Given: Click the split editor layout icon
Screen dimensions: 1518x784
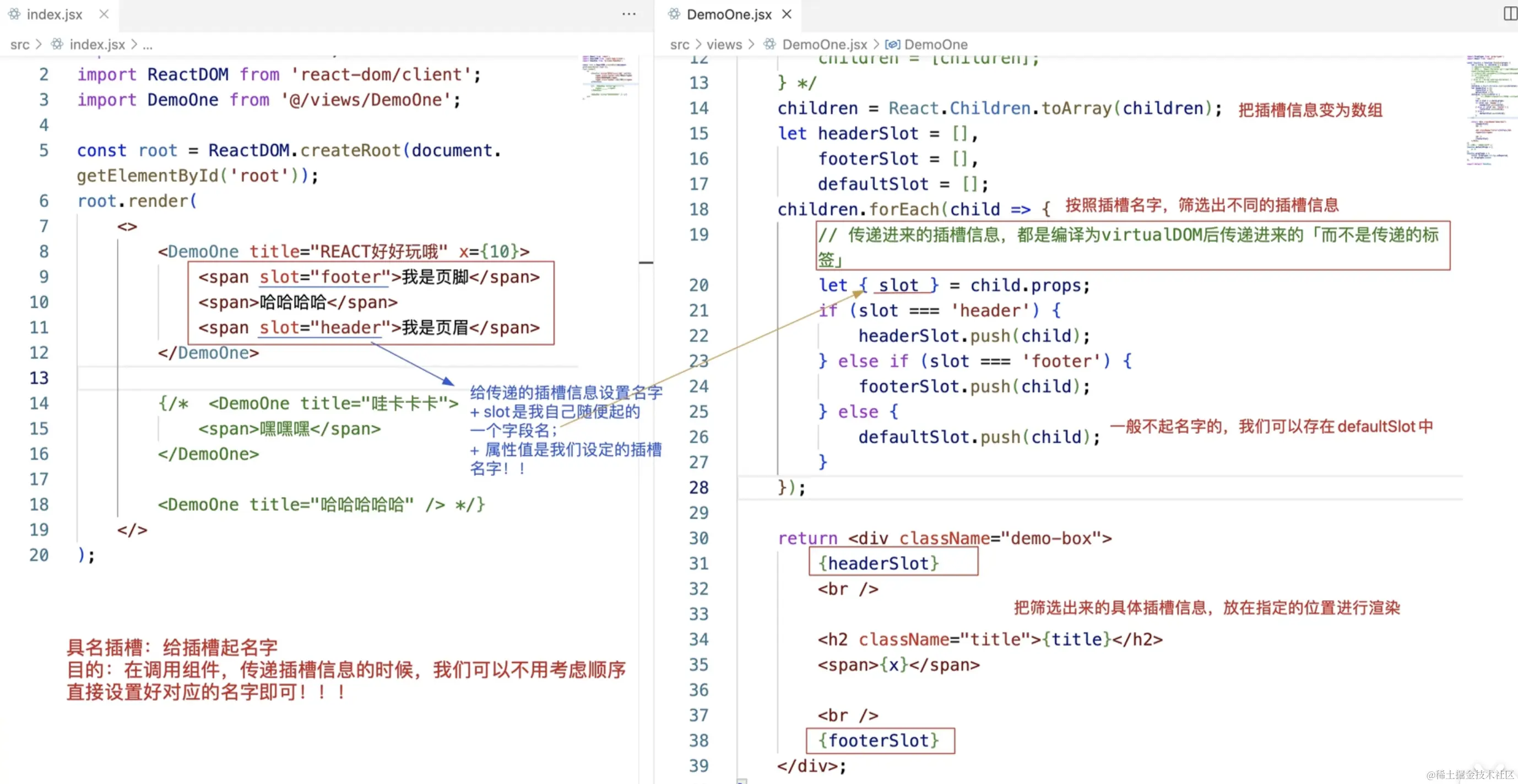Looking at the screenshot, I should coord(1510,14).
